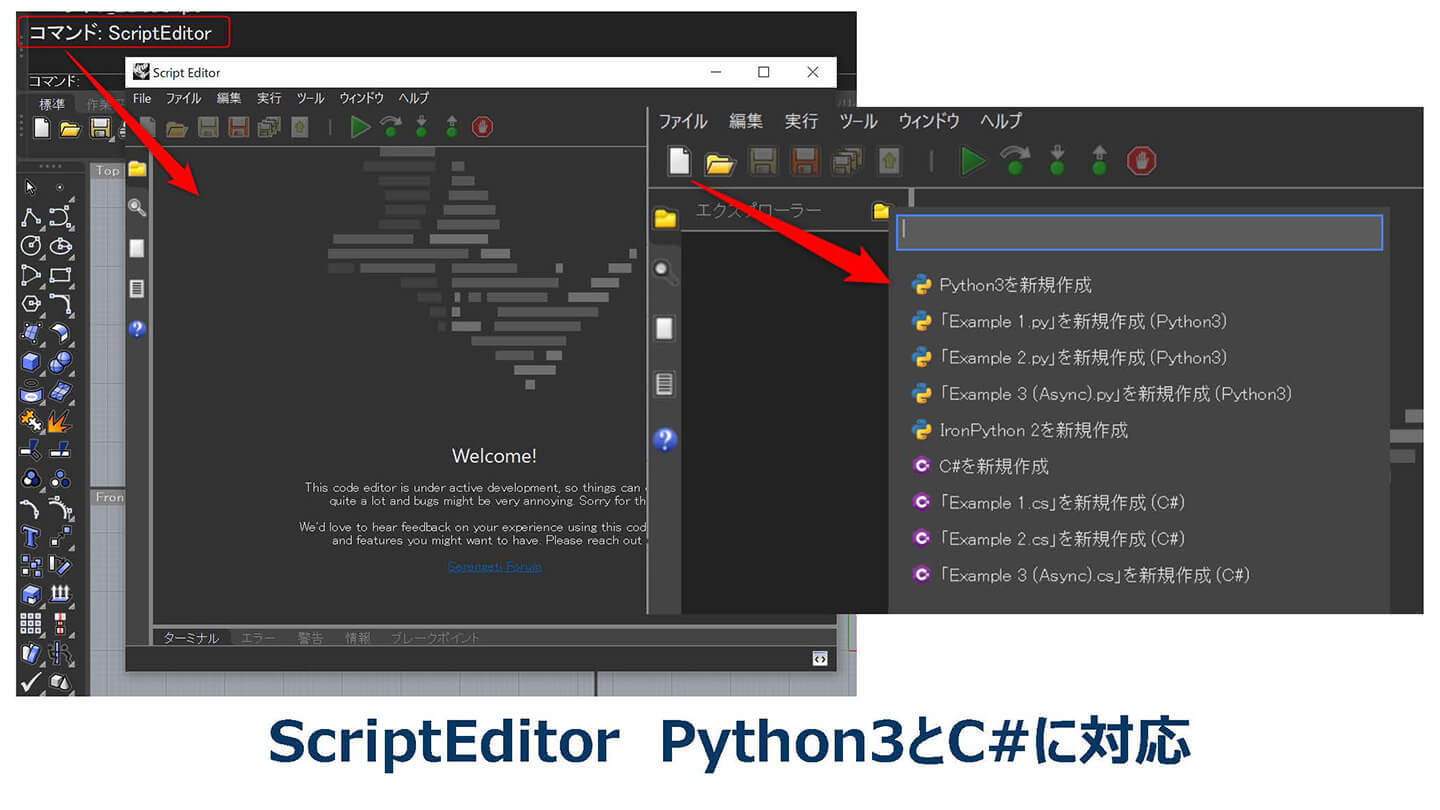Open Top viewport title menu
Viewport: 1440px width, 810px height.
[107, 171]
